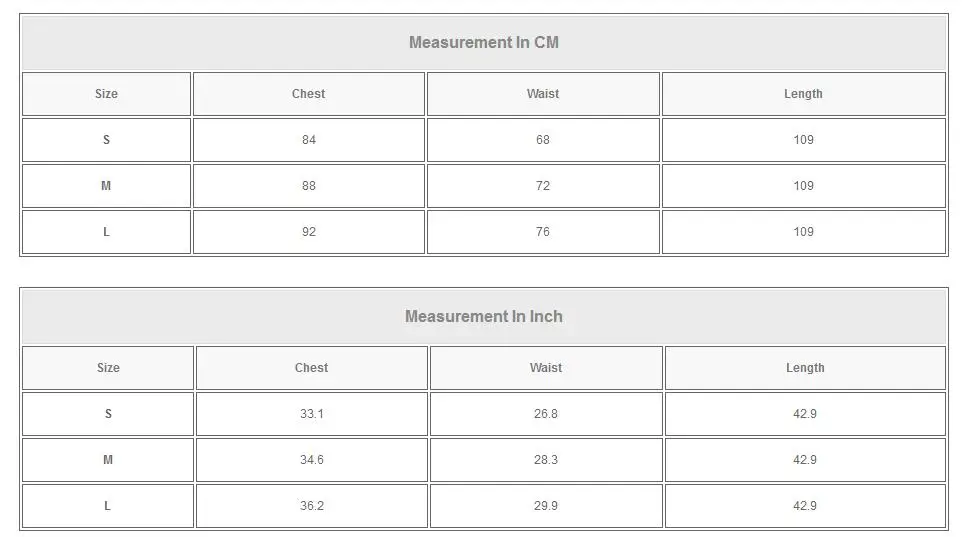Click the "Measurement In CM" table title

[x=484, y=43]
